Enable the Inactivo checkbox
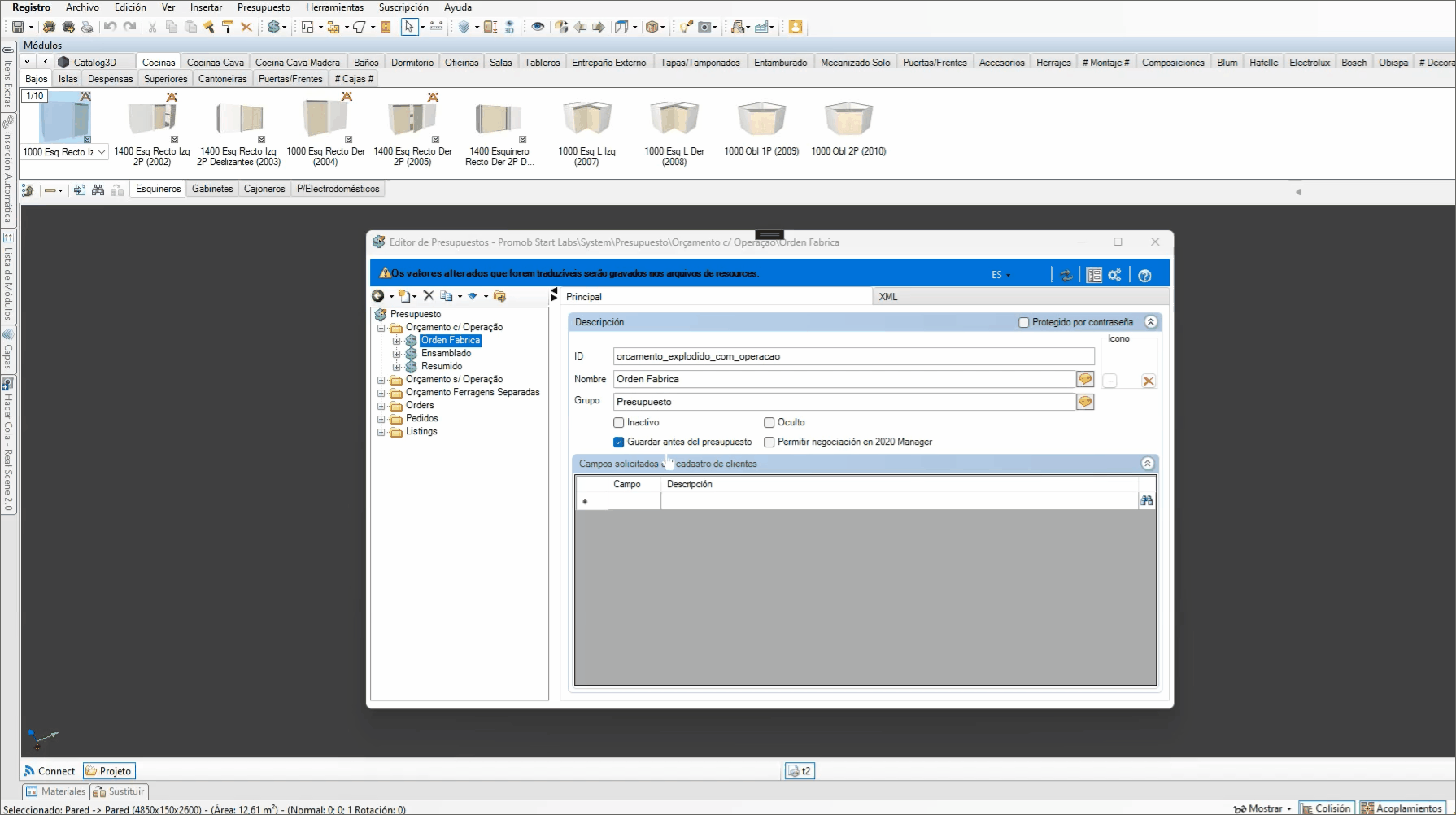Viewport: 1456px width, 815px height. [x=619, y=422]
